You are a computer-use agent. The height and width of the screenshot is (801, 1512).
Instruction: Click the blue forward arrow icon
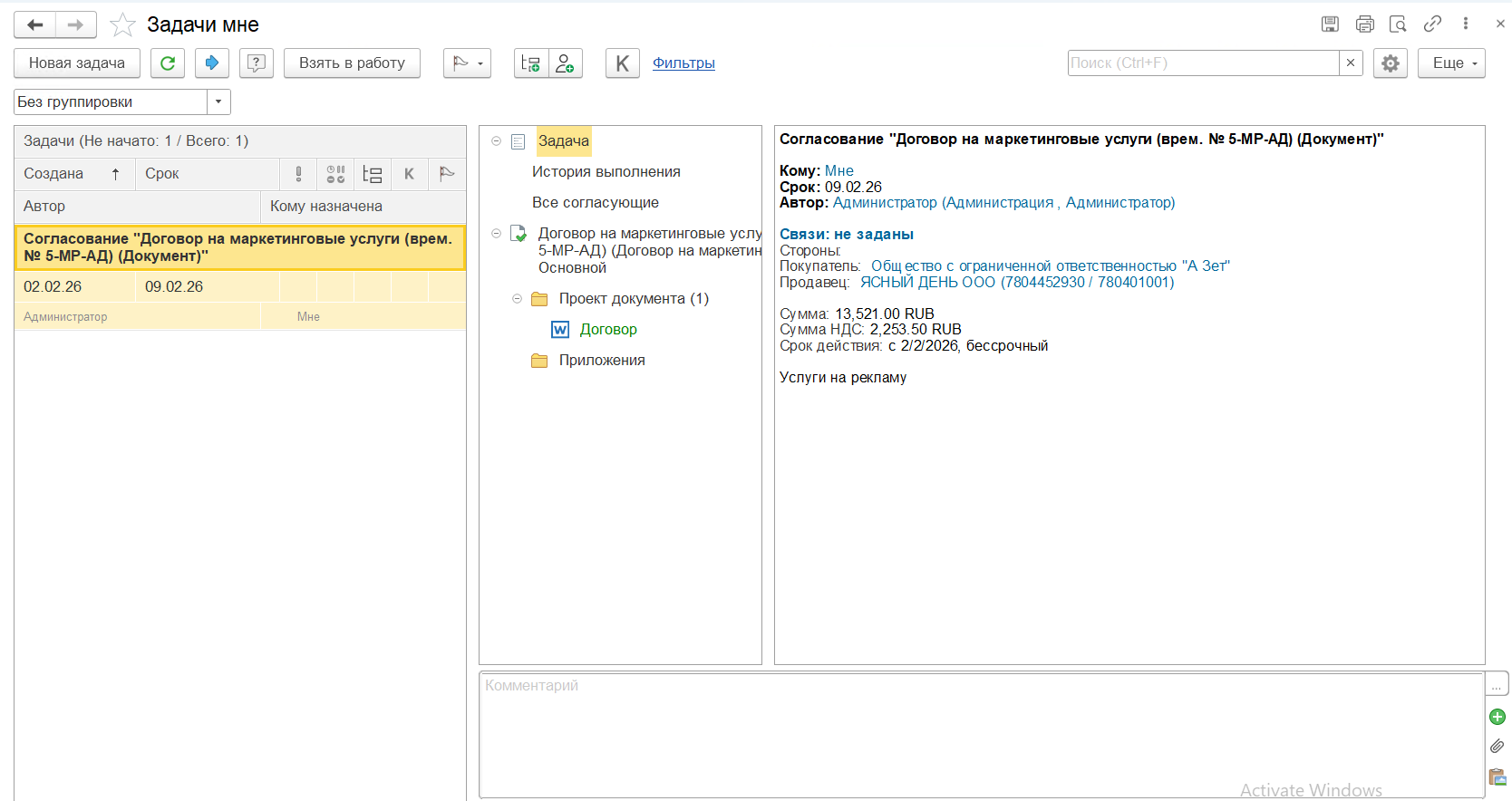pyautogui.click(x=212, y=63)
